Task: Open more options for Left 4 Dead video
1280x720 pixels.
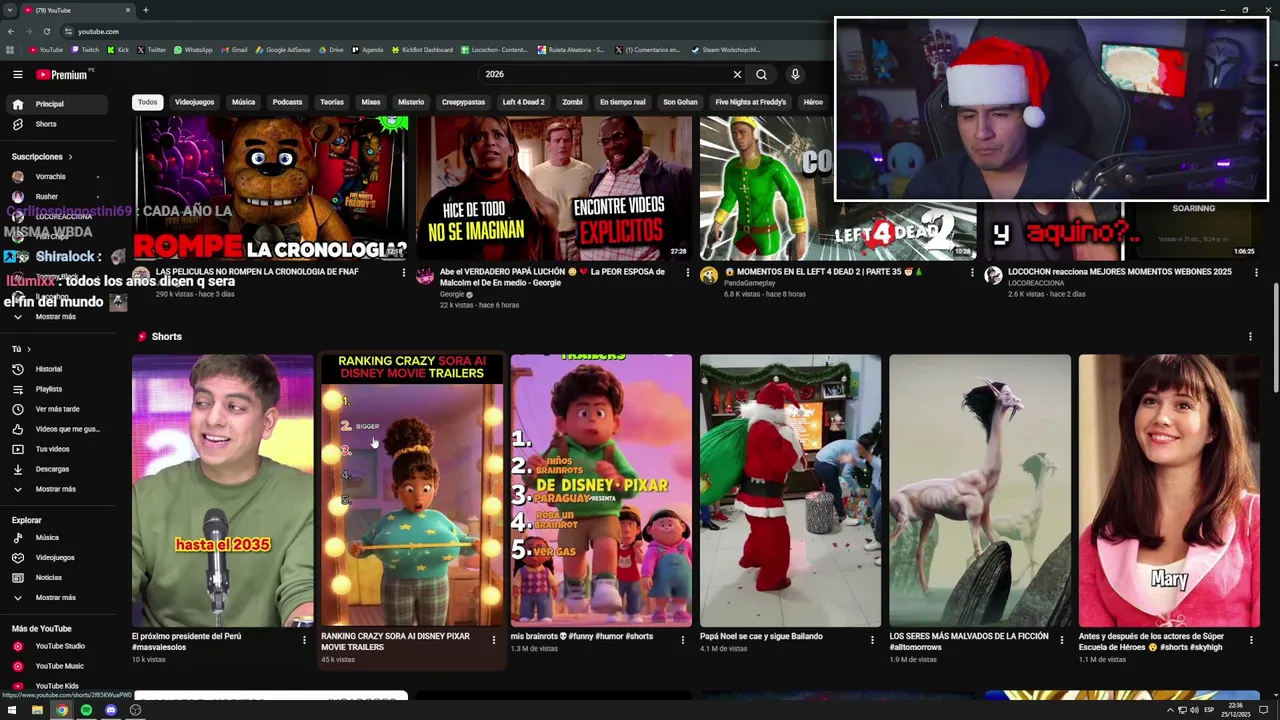Action: pyautogui.click(x=972, y=272)
